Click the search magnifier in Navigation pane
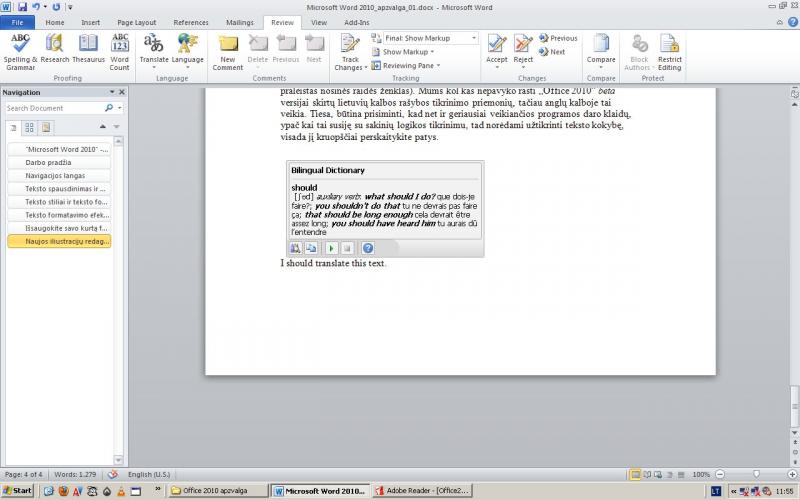 (109, 108)
